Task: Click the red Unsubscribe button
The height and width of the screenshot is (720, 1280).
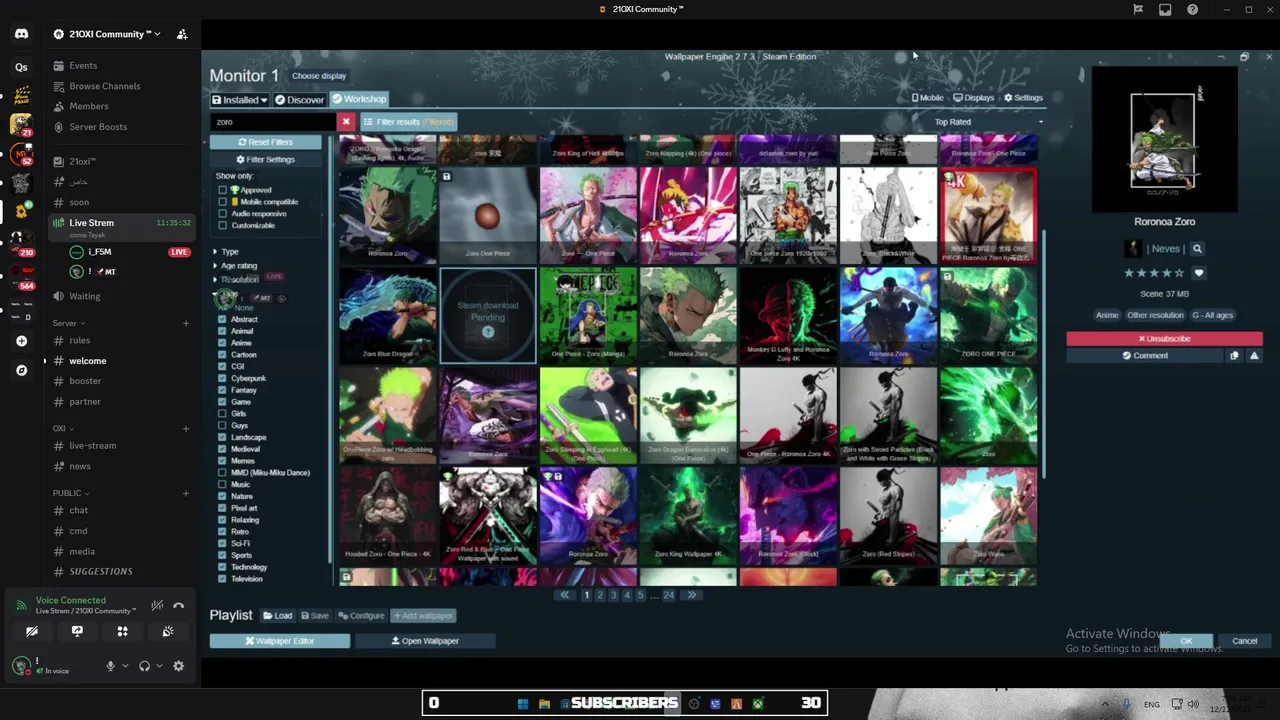Action: 1164,339
